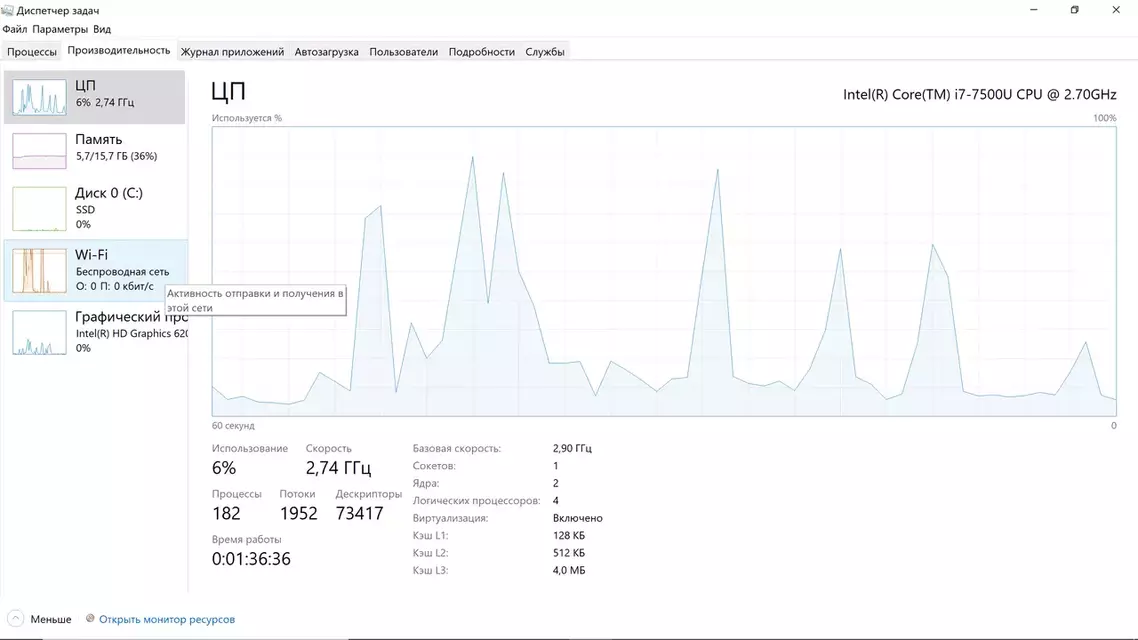Image resolution: width=1138 pixels, height=640 pixels.
Task: Select Wi-Fi Беспроводная сеть entry
Action: (95, 270)
